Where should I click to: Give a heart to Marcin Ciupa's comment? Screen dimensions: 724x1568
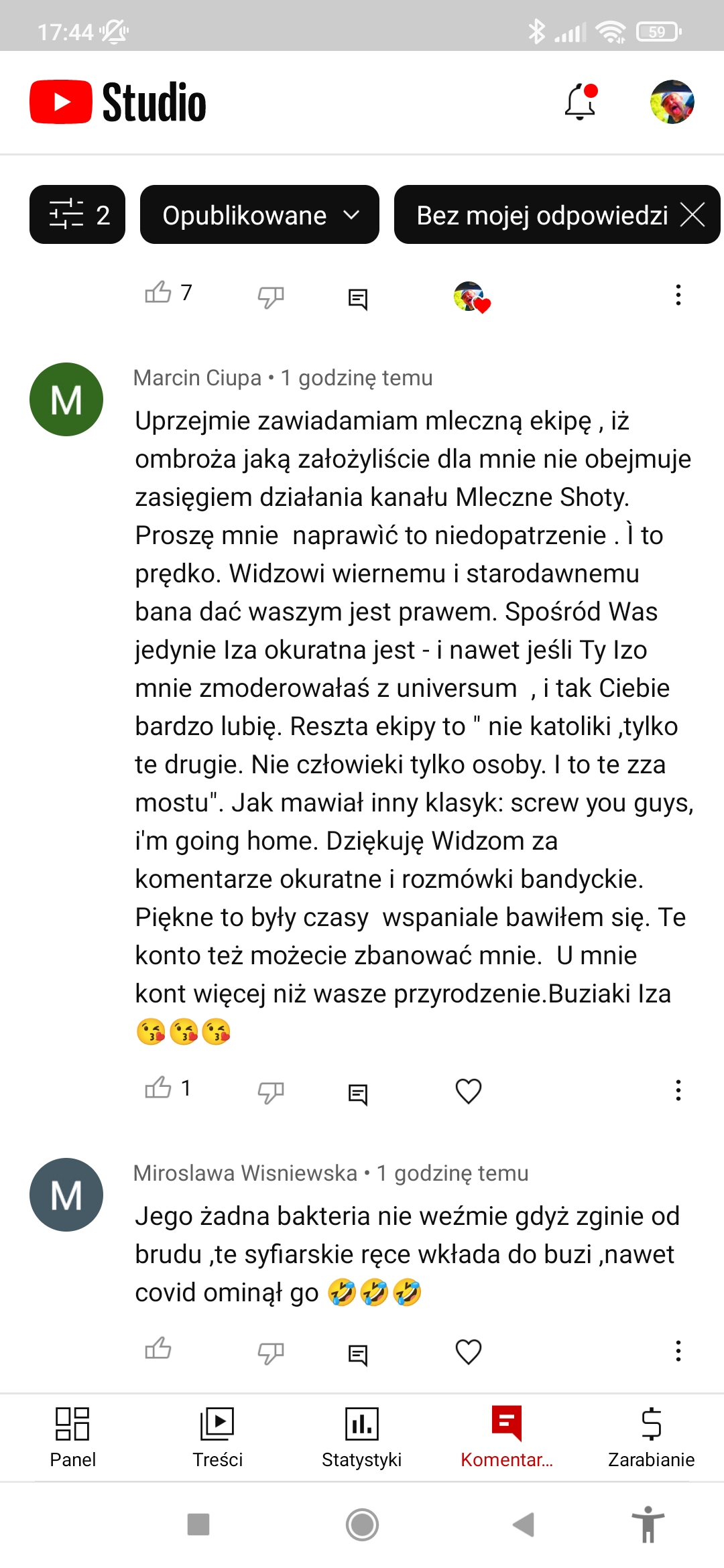pos(469,1091)
